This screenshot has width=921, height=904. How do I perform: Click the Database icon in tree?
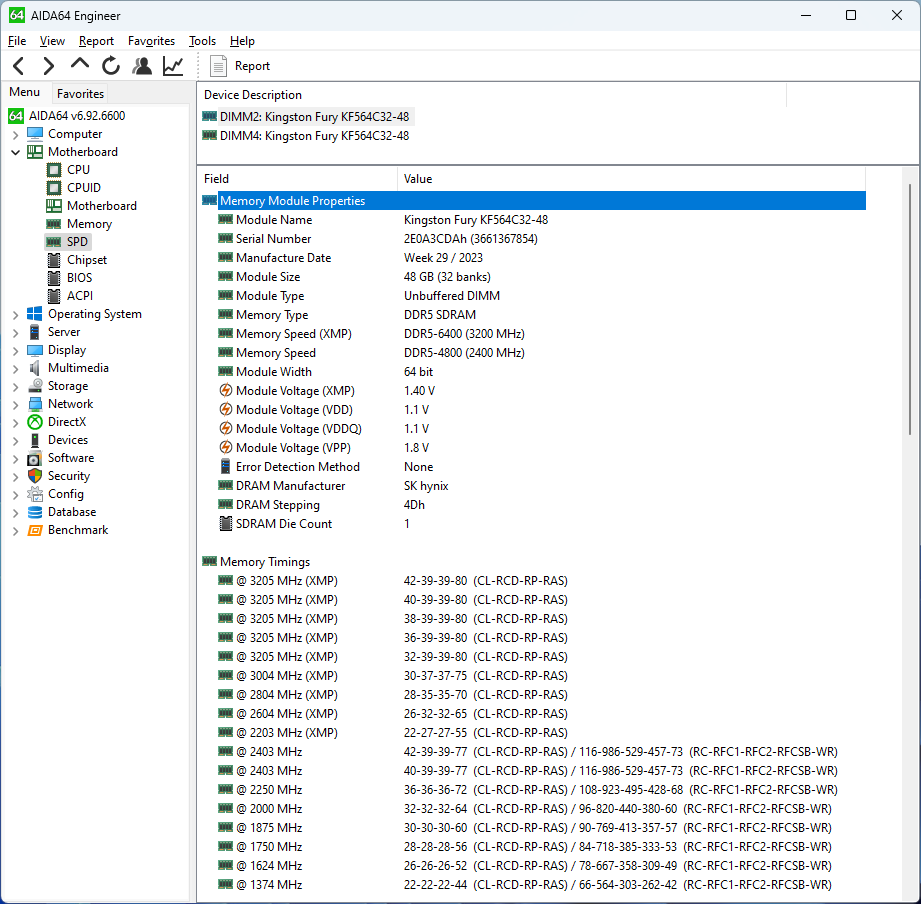(x=35, y=512)
